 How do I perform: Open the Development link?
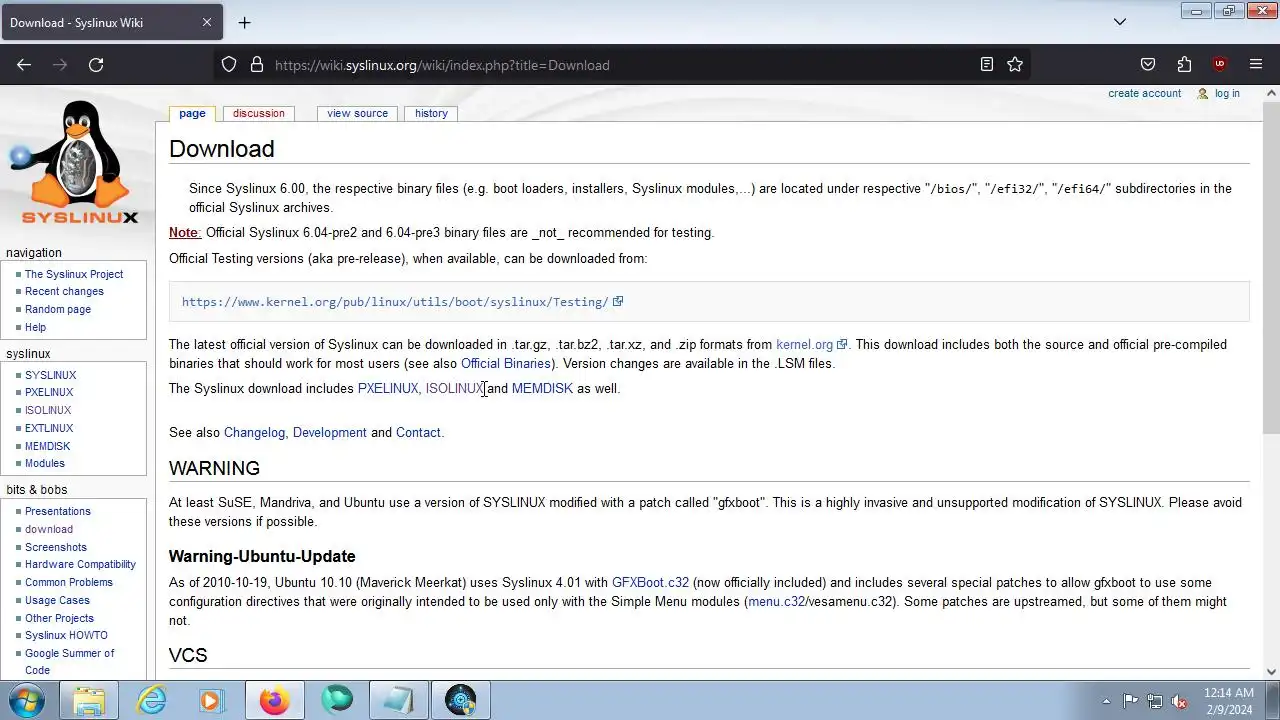pos(330,432)
